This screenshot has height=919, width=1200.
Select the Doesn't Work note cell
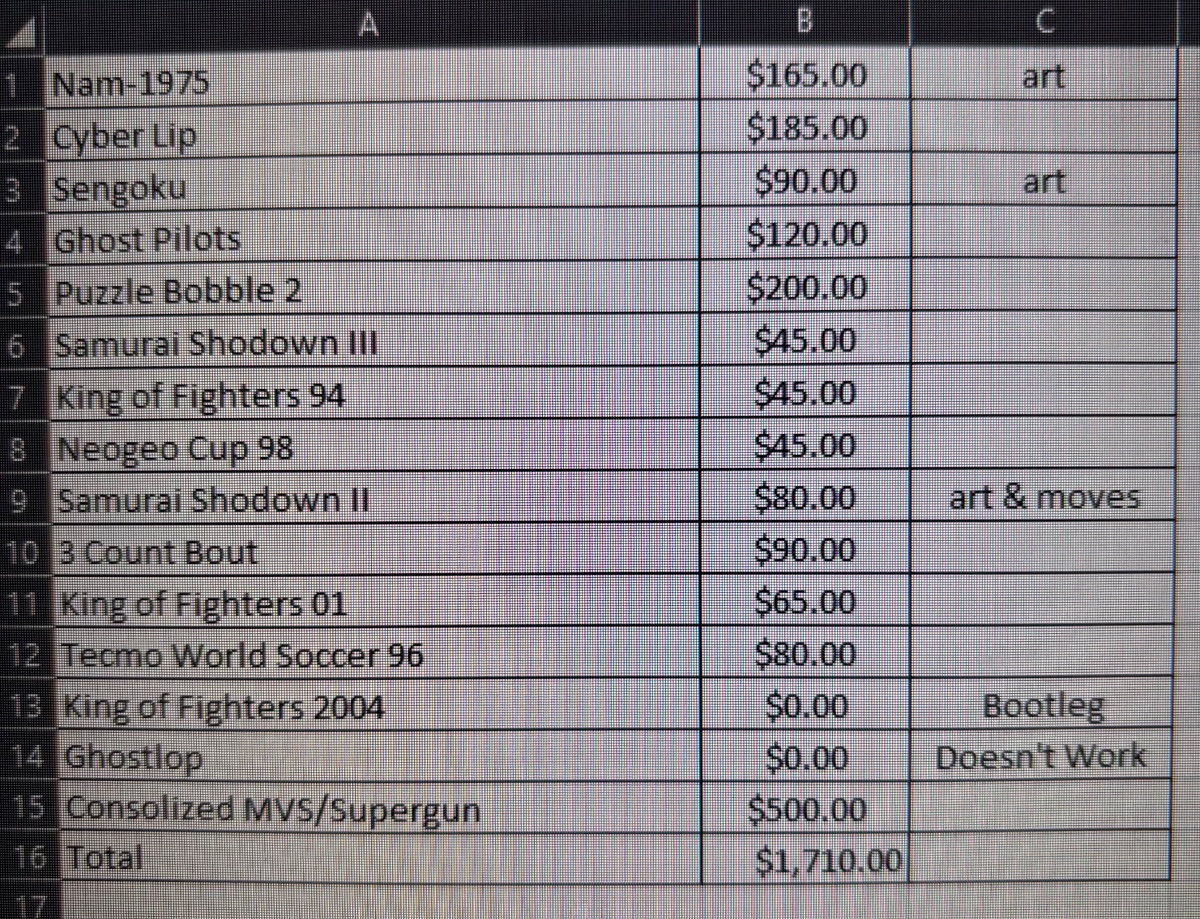click(1043, 757)
